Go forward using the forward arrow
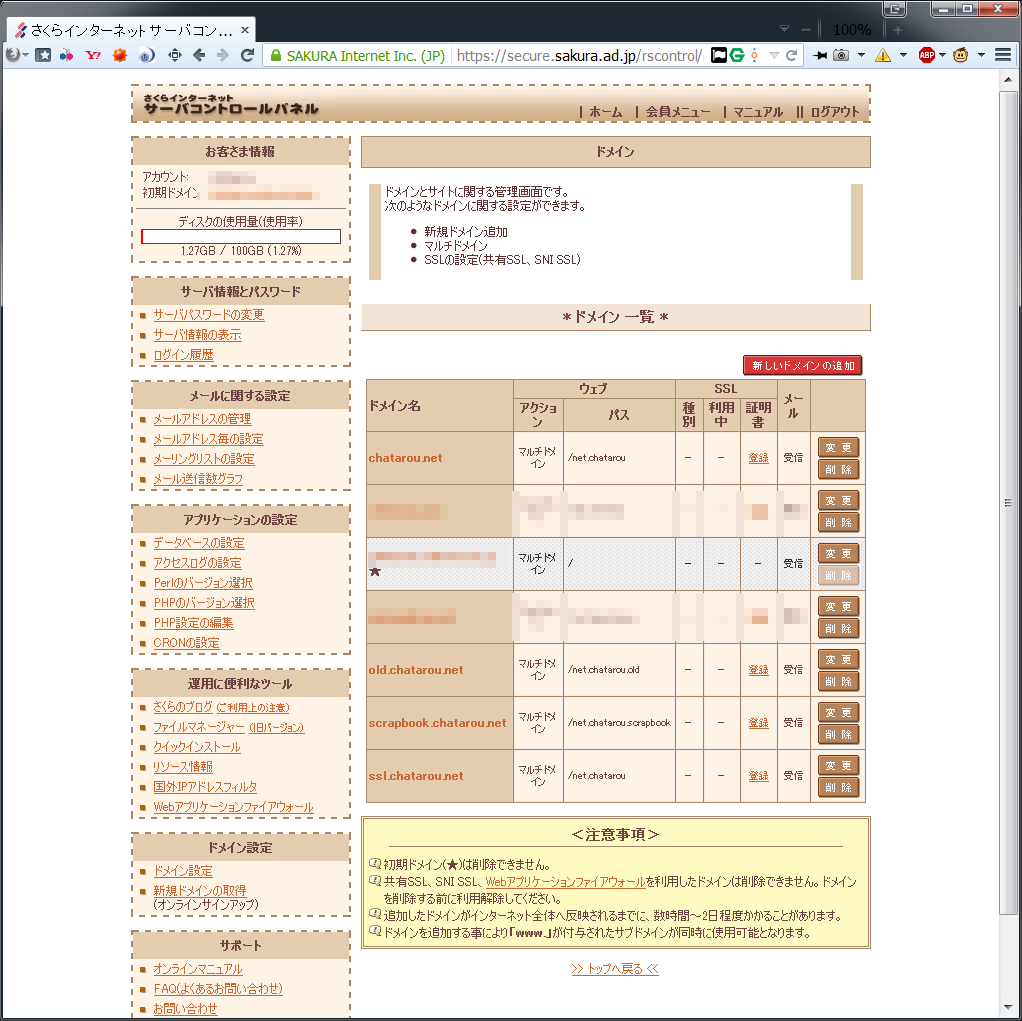 point(223,55)
